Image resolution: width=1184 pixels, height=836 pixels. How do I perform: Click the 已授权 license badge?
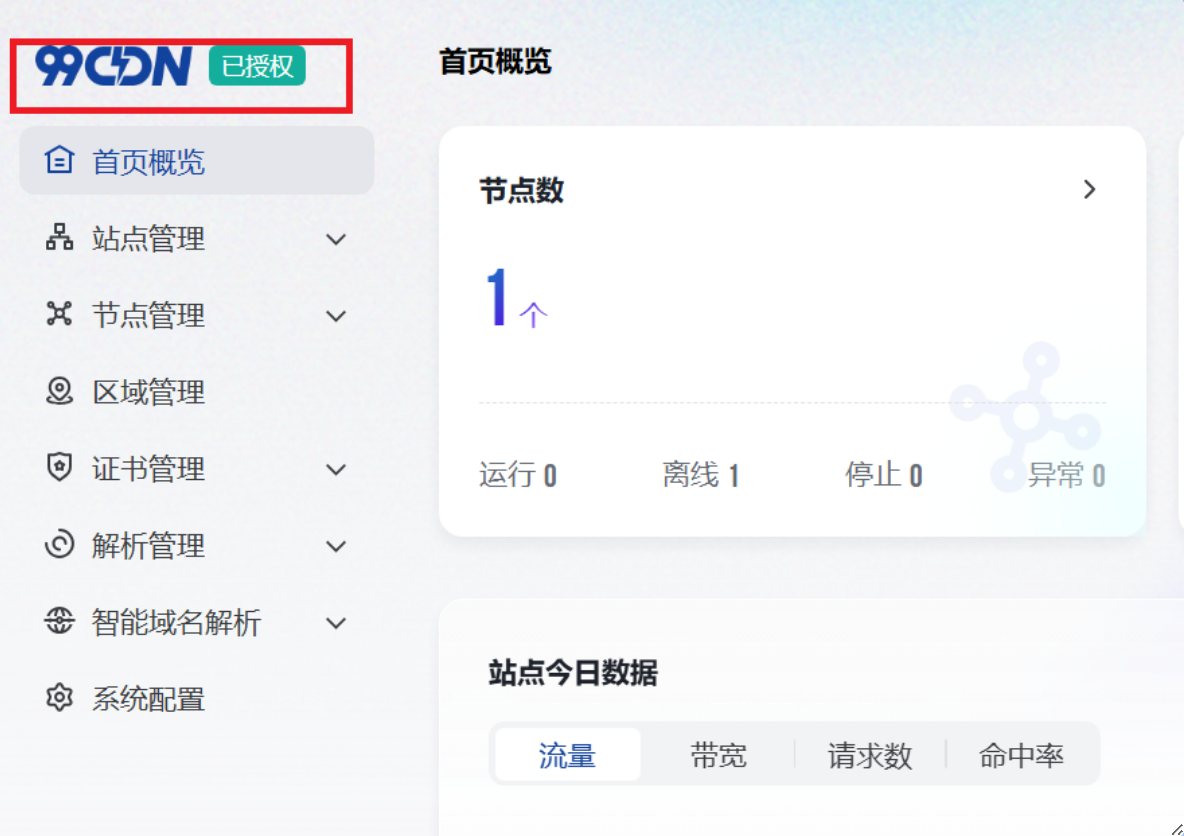point(257,66)
